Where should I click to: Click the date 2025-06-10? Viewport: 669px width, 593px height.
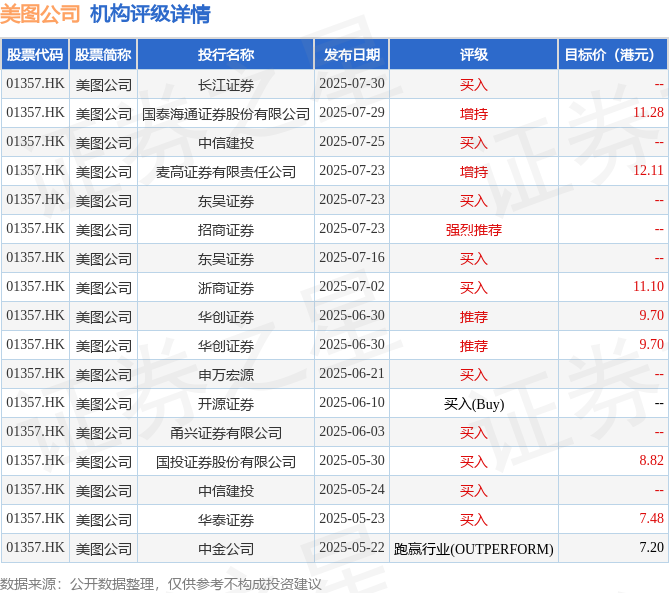pyautogui.click(x=352, y=403)
